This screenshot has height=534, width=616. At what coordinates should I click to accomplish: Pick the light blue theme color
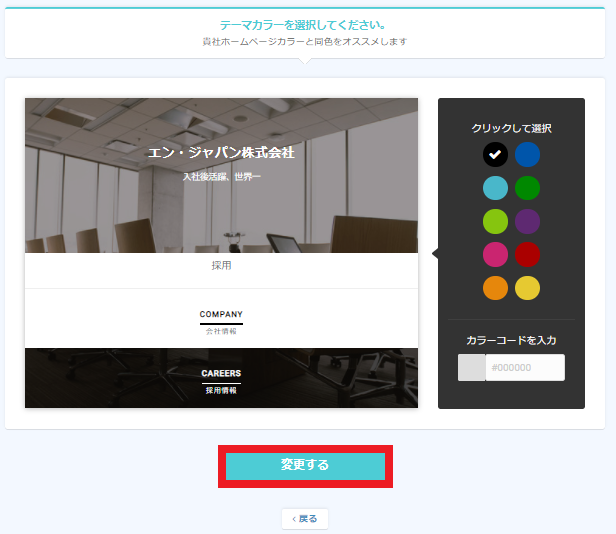[x=495, y=188]
